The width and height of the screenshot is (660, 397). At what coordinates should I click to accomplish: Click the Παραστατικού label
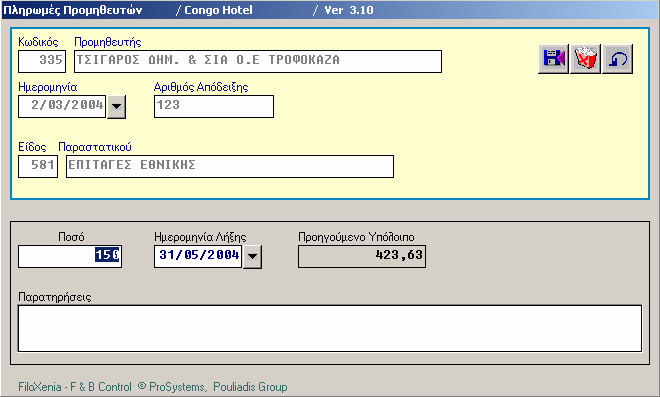[95, 147]
